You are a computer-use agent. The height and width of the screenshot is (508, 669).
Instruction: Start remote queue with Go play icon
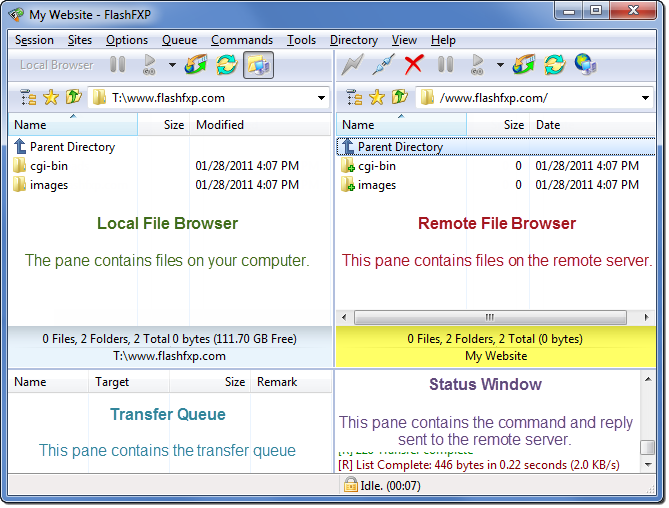coord(477,65)
